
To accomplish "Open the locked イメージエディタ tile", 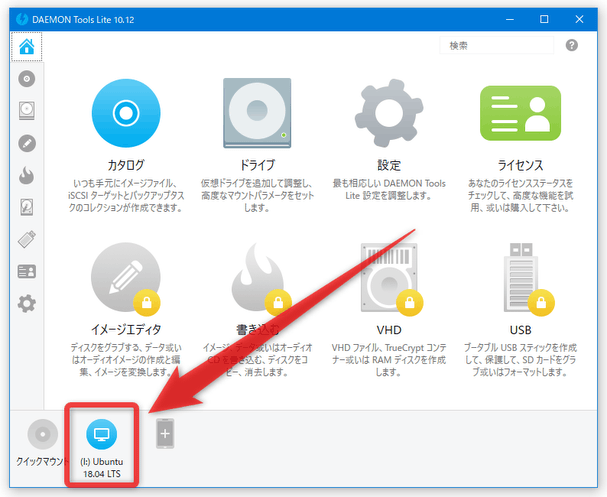I will (x=126, y=278).
